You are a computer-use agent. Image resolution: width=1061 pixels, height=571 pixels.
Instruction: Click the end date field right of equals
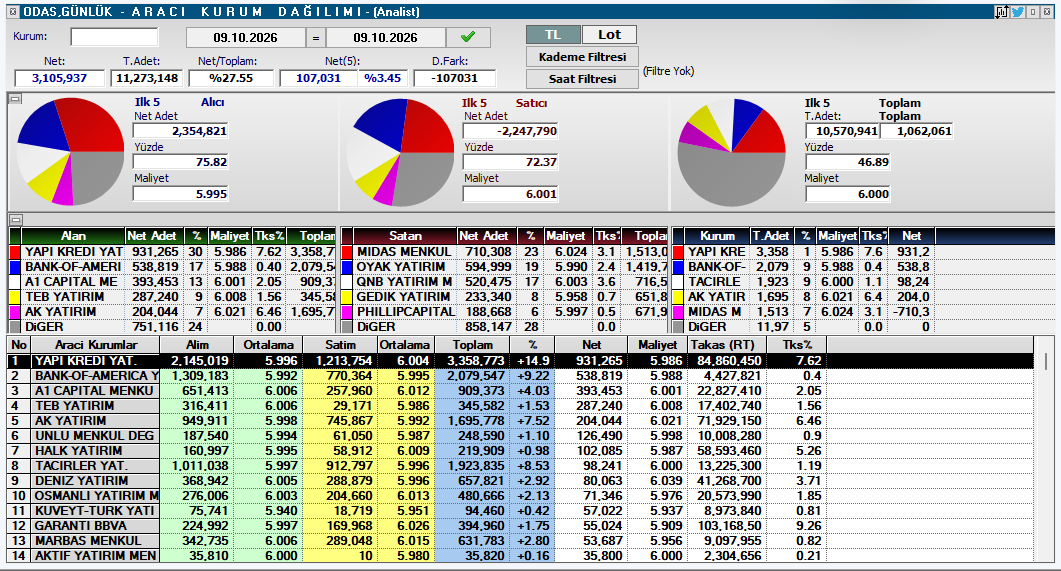point(385,38)
